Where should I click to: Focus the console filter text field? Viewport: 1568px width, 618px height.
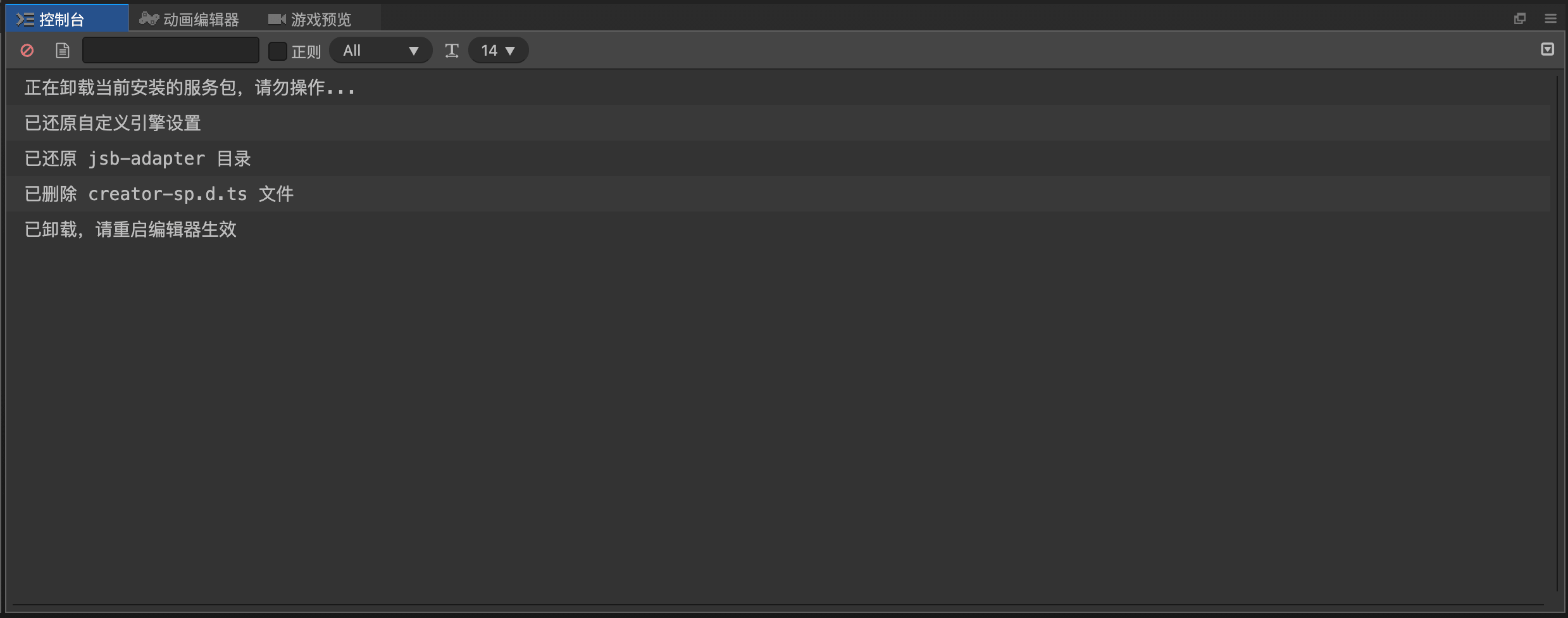171,51
